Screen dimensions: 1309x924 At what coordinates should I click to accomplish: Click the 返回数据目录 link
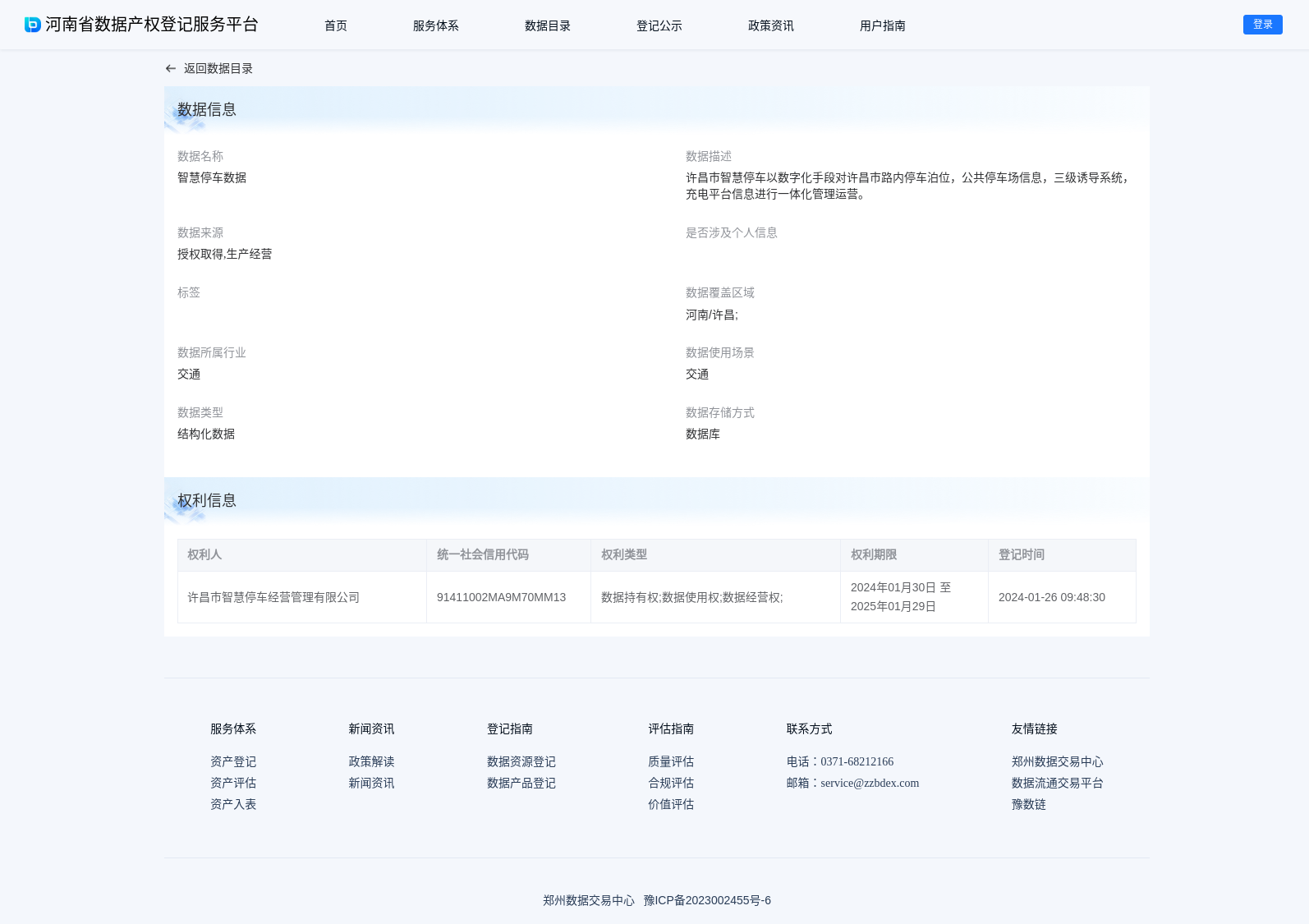pos(218,69)
